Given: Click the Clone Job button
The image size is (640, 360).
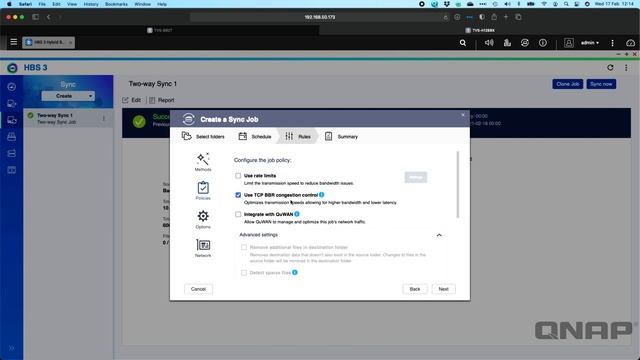Looking at the screenshot, I should (567, 84).
